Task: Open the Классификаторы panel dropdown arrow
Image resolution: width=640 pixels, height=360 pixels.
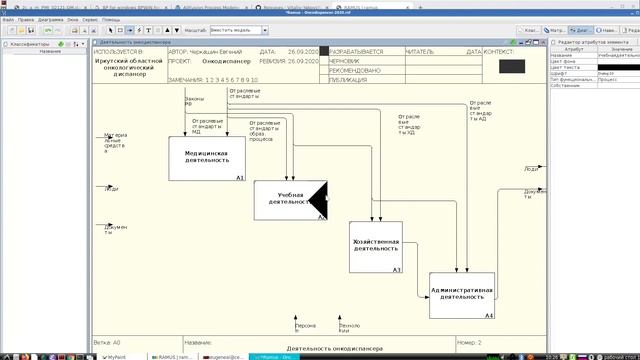Action: [83, 44]
